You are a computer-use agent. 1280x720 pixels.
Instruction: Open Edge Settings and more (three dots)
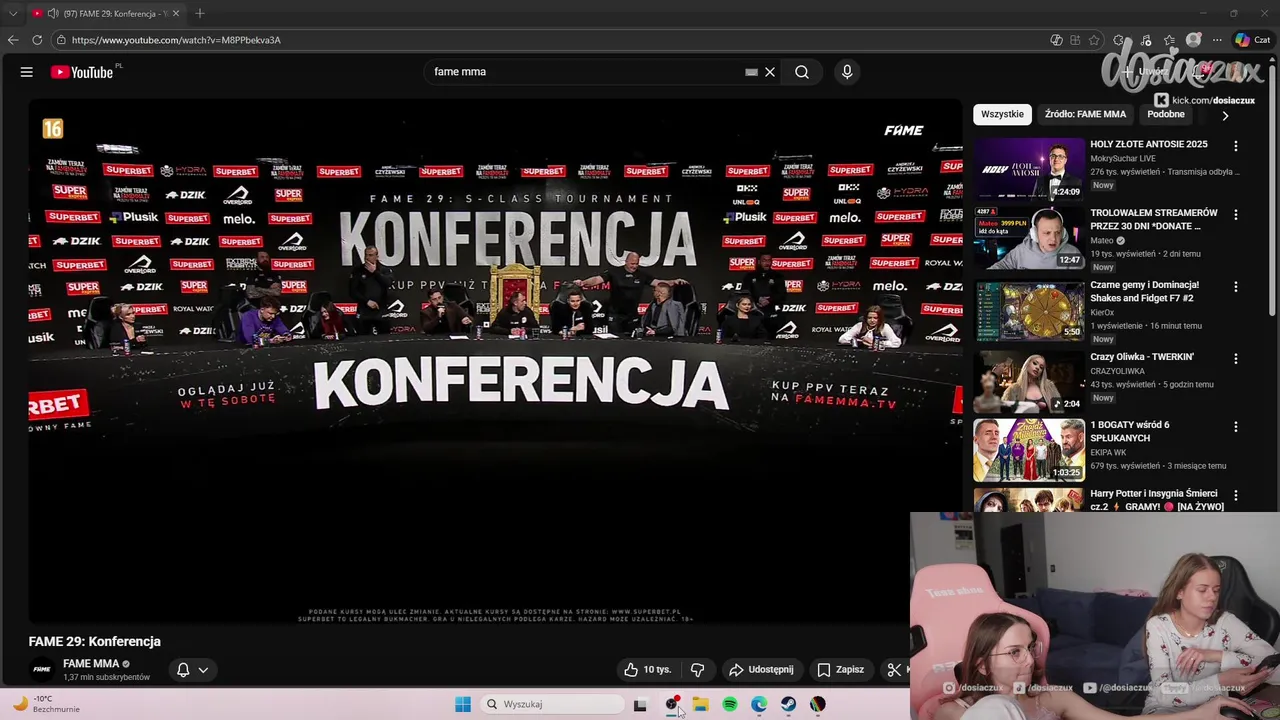point(1217,40)
